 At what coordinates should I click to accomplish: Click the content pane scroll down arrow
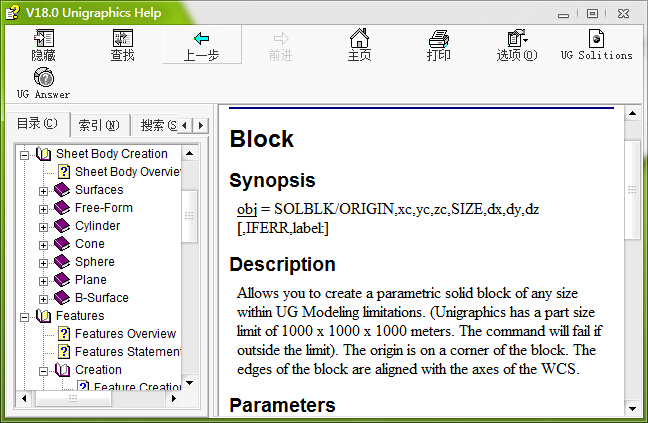coord(632,409)
